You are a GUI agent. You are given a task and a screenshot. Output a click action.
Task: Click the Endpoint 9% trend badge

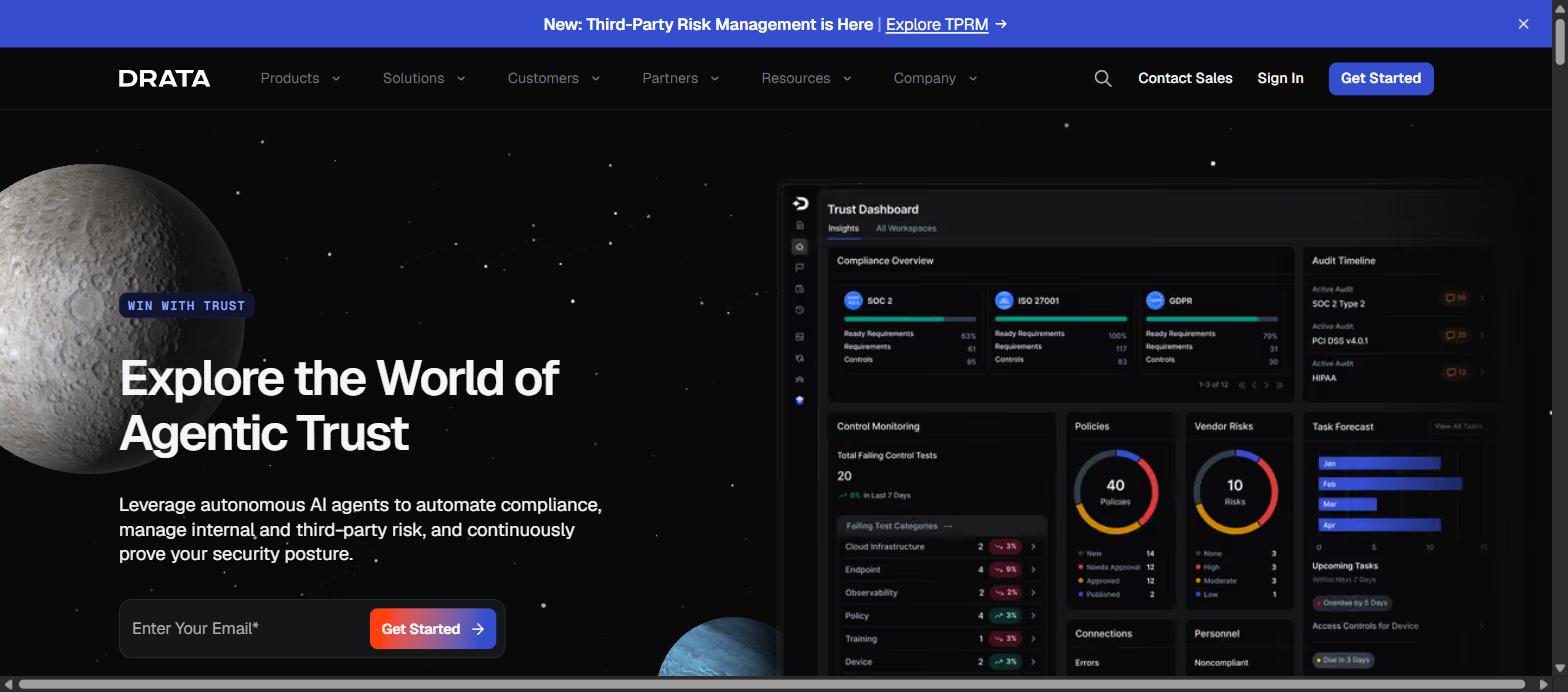coord(1005,570)
